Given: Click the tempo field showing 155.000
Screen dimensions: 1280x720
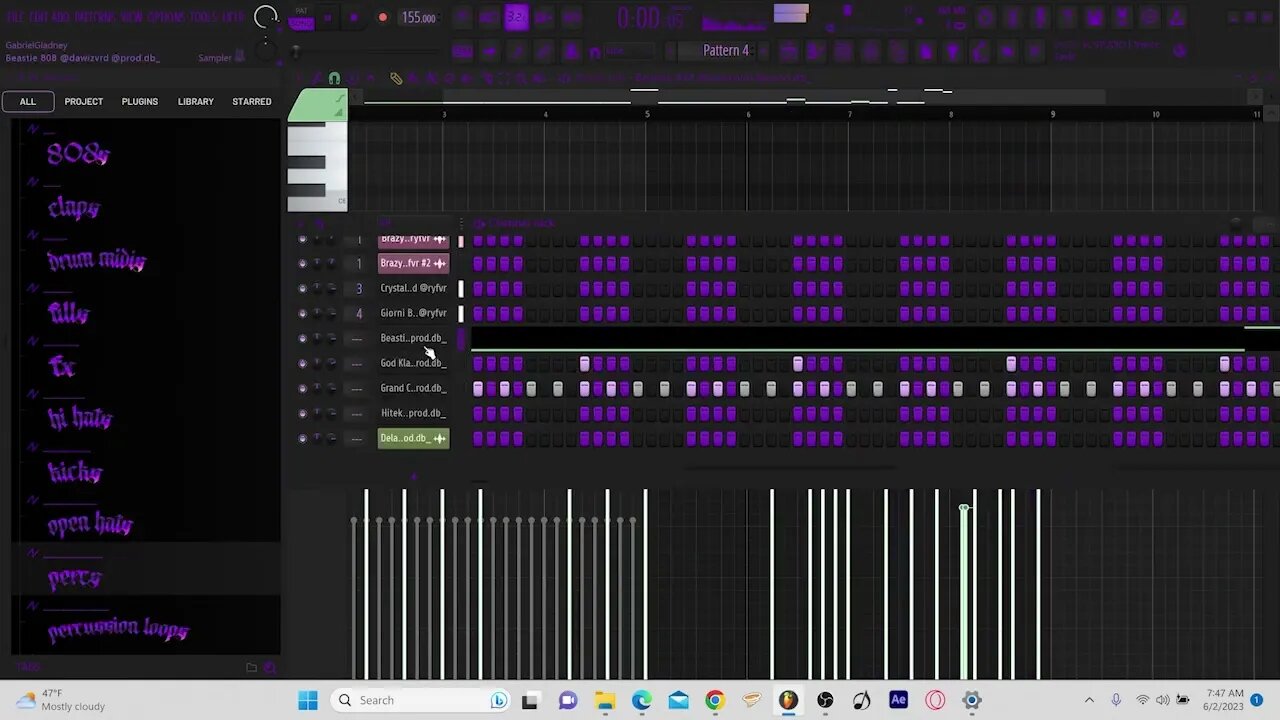Looking at the screenshot, I should (x=418, y=18).
